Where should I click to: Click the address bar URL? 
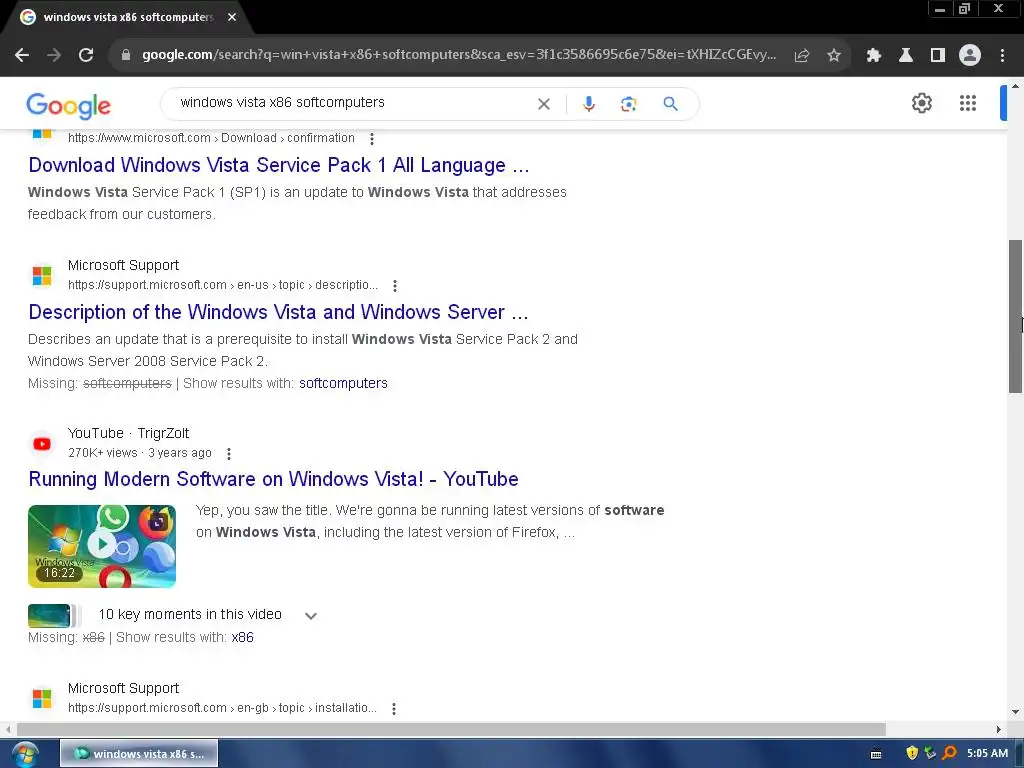[459, 55]
